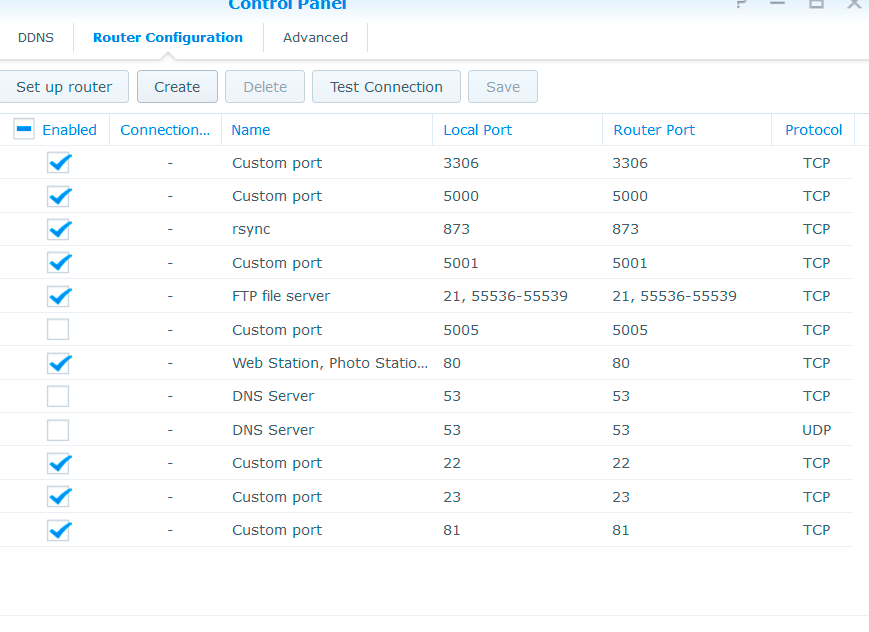Open the Advanced tab
The height and width of the screenshot is (632, 869).
pyautogui.click(x=315, y=38)
